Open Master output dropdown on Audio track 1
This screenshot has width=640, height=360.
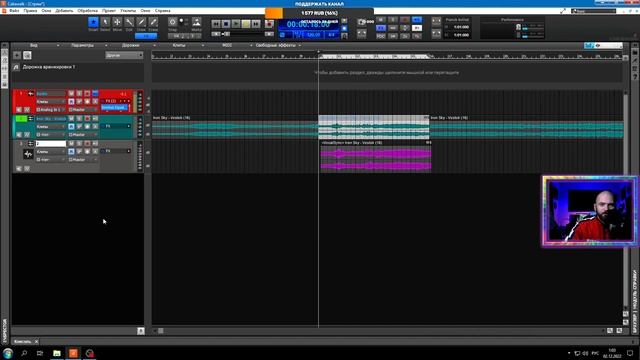[83, 110]
